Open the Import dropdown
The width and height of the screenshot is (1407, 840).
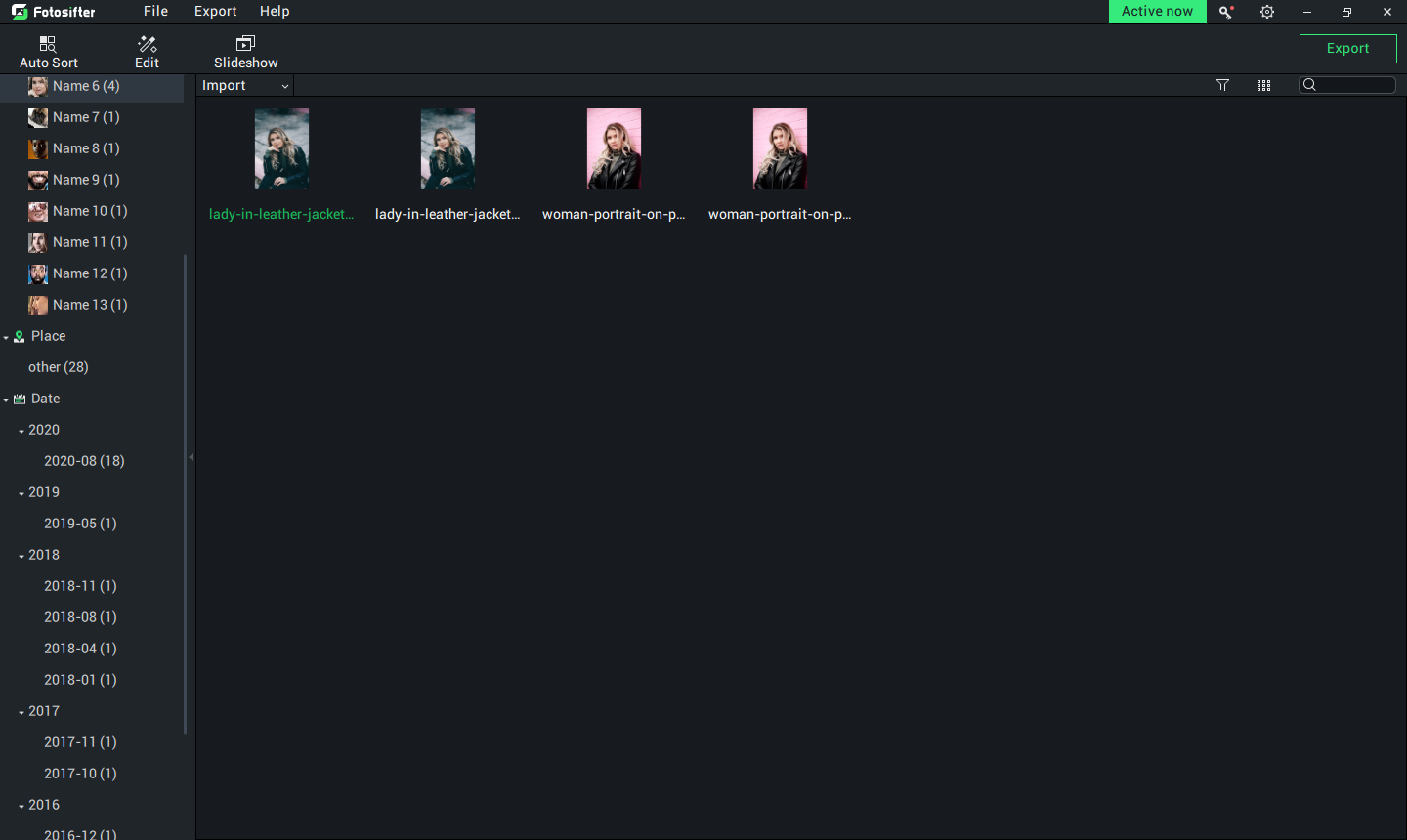coord(245,85)
